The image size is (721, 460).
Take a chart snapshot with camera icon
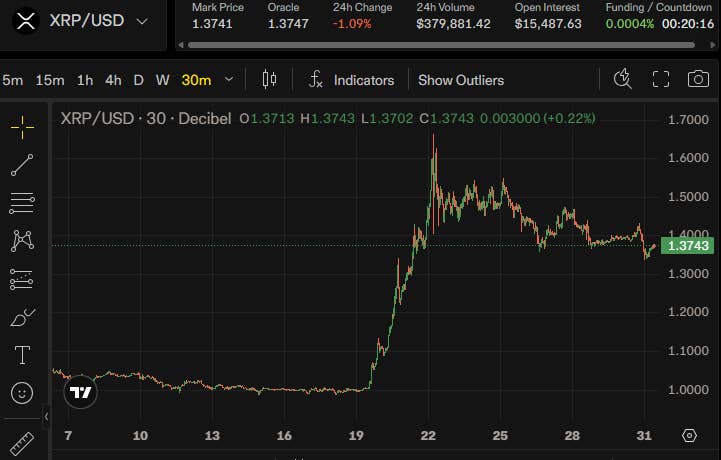pyautogui.click(x=698, y=79)
